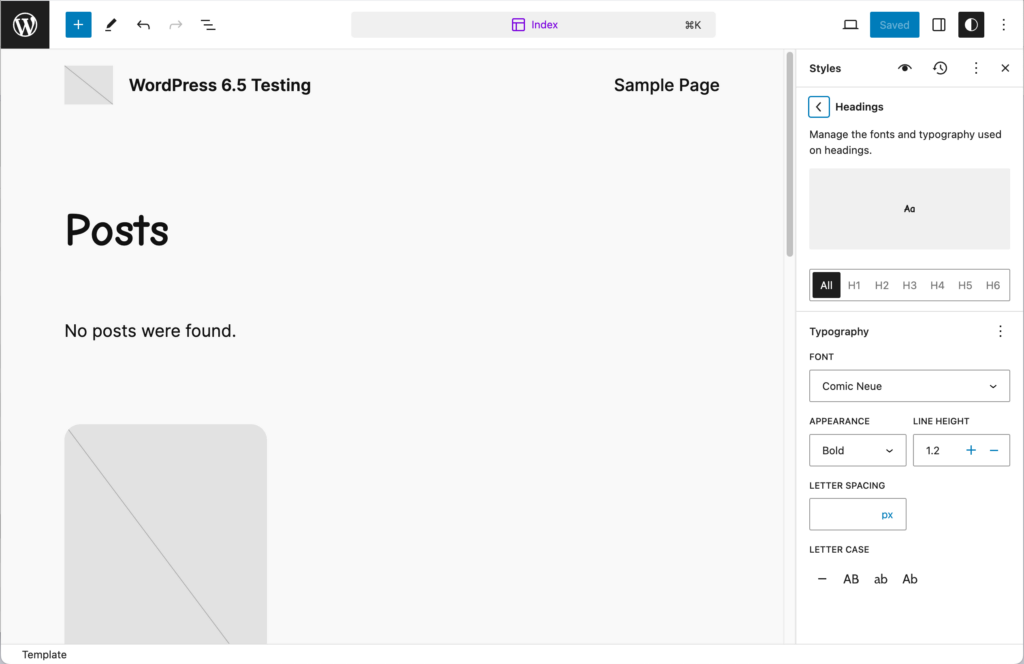
Task: Open the Comic Neue font dropdown
Action: point(909,386)
